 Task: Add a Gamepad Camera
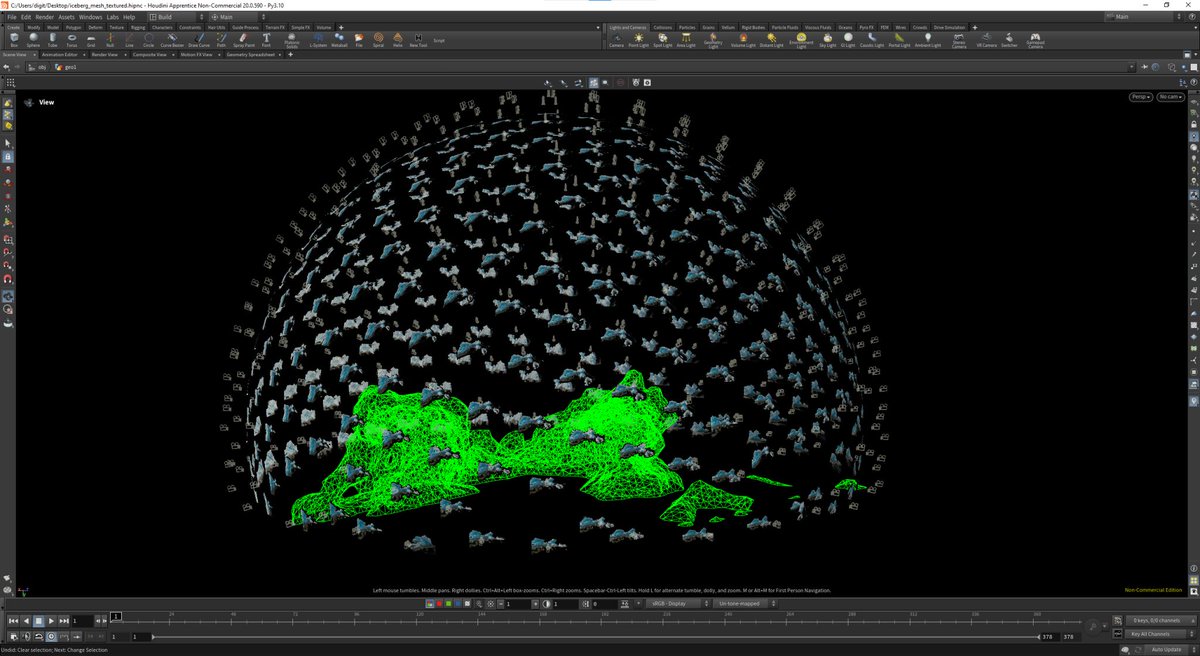[1035, 41]
